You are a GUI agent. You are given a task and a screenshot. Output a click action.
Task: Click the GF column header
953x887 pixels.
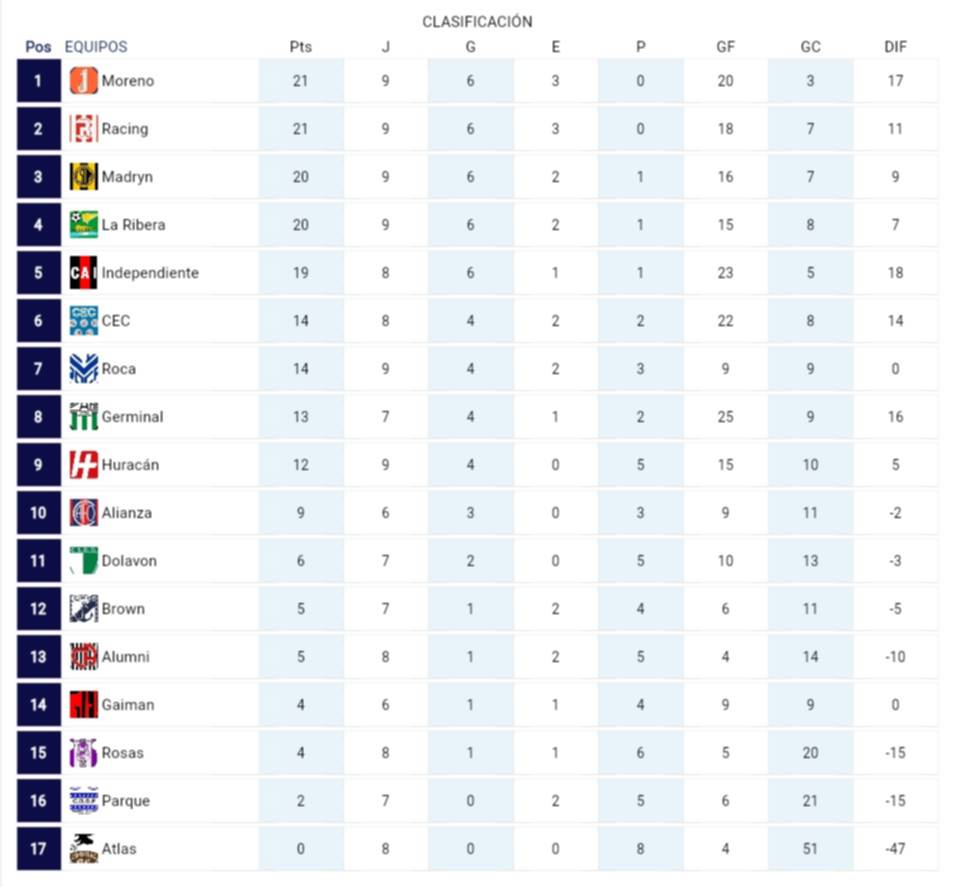[x=725, y=47]
